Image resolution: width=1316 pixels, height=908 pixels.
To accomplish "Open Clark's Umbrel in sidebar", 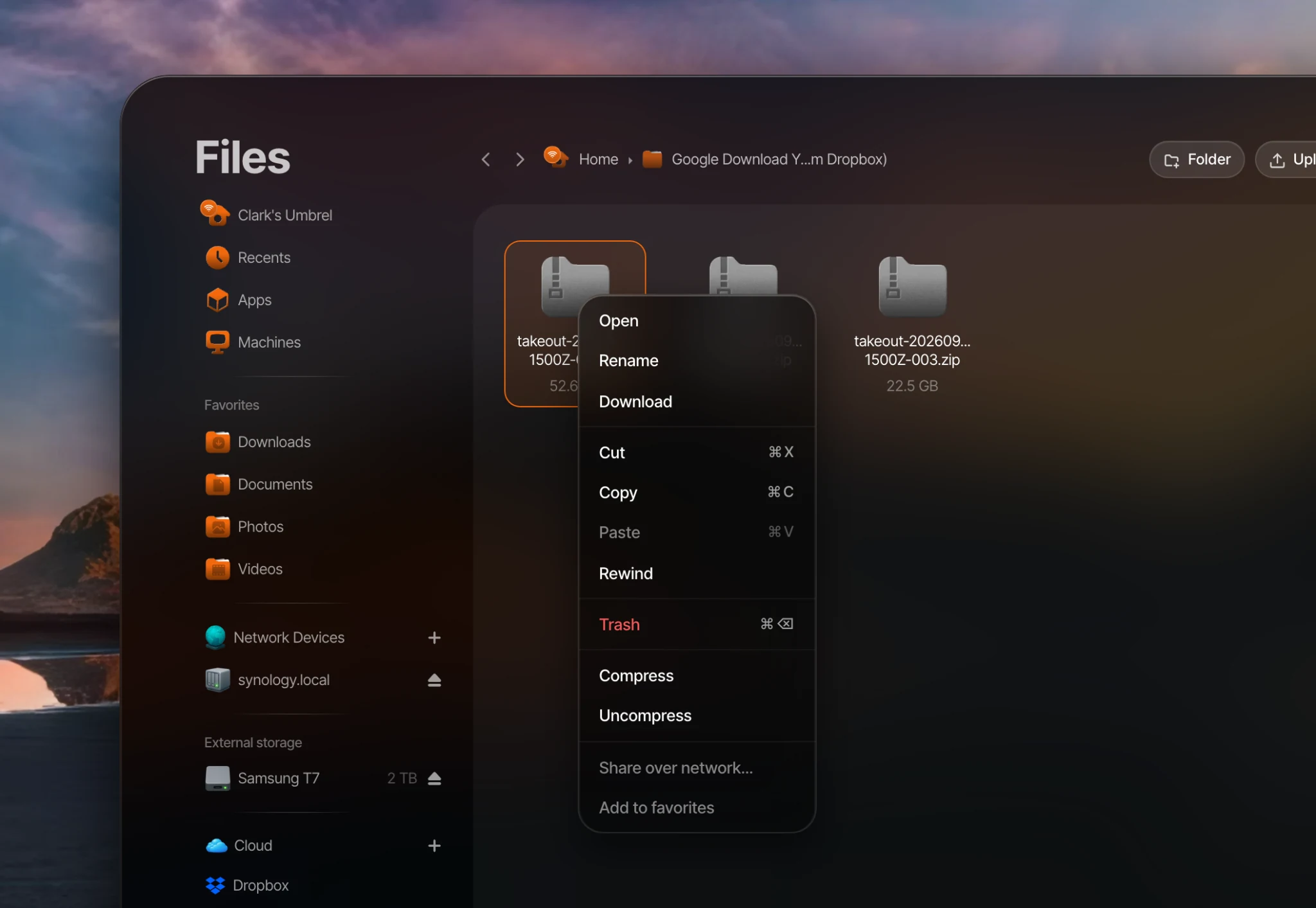I will point(267,215).
